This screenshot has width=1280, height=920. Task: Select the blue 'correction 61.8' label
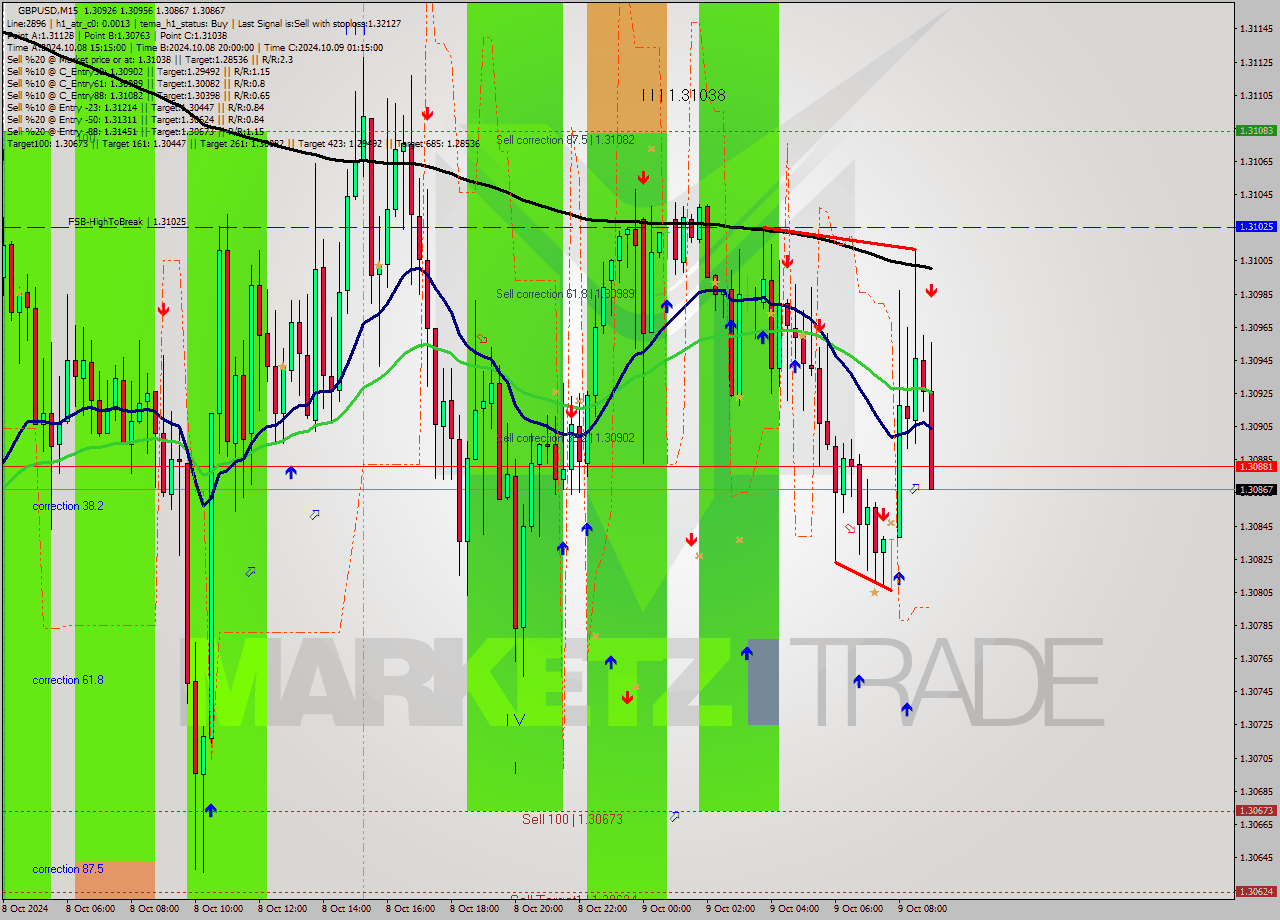coord(67,680)
